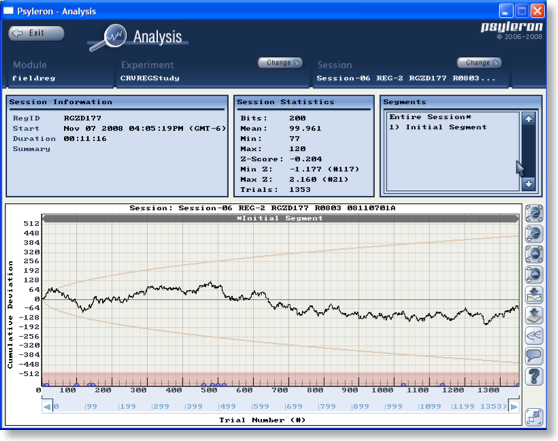Screen dimensions: 558x441
Task: Click the export data download-tray icon
Action: (534, 315)
